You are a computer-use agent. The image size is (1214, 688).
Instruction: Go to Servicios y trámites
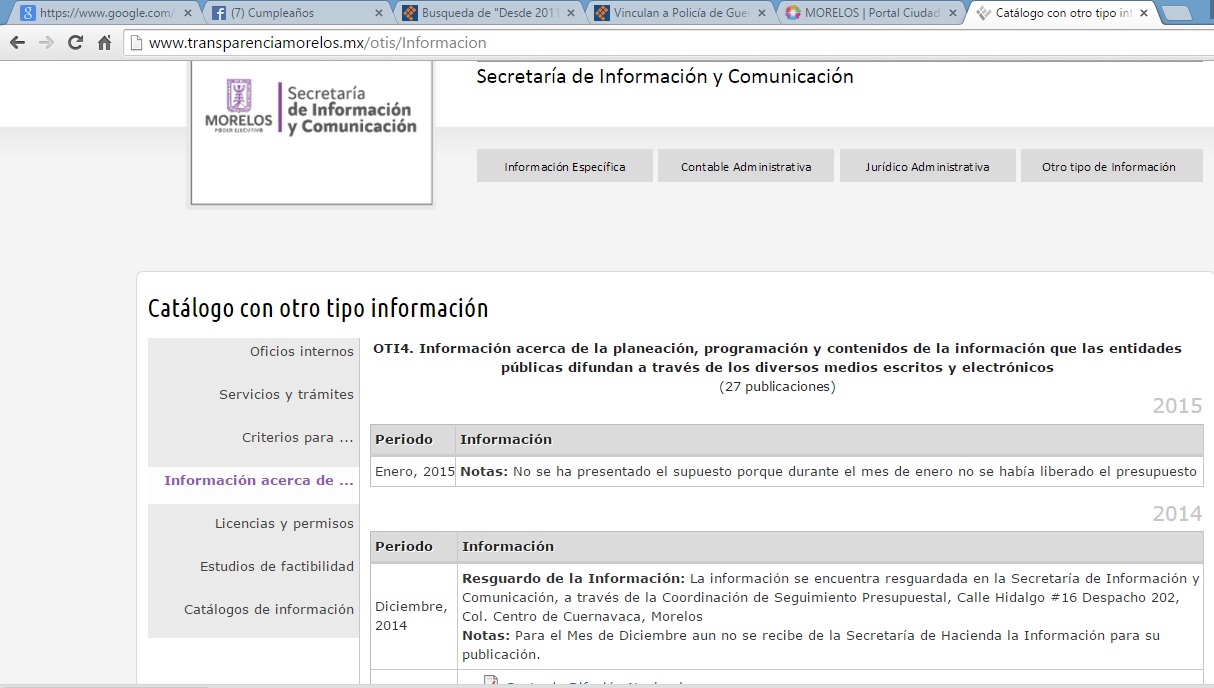286,395
